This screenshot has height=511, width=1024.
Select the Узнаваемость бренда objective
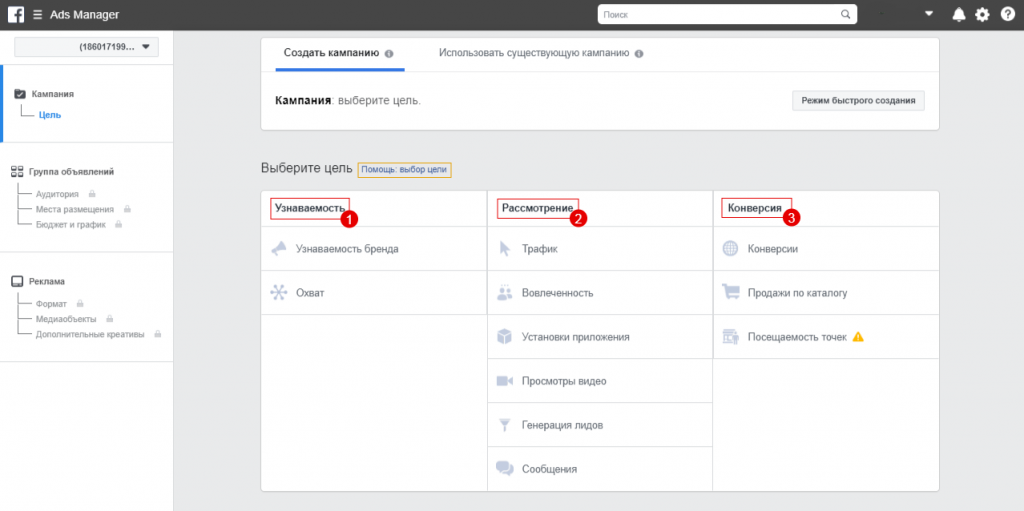[x=374, y=249]
